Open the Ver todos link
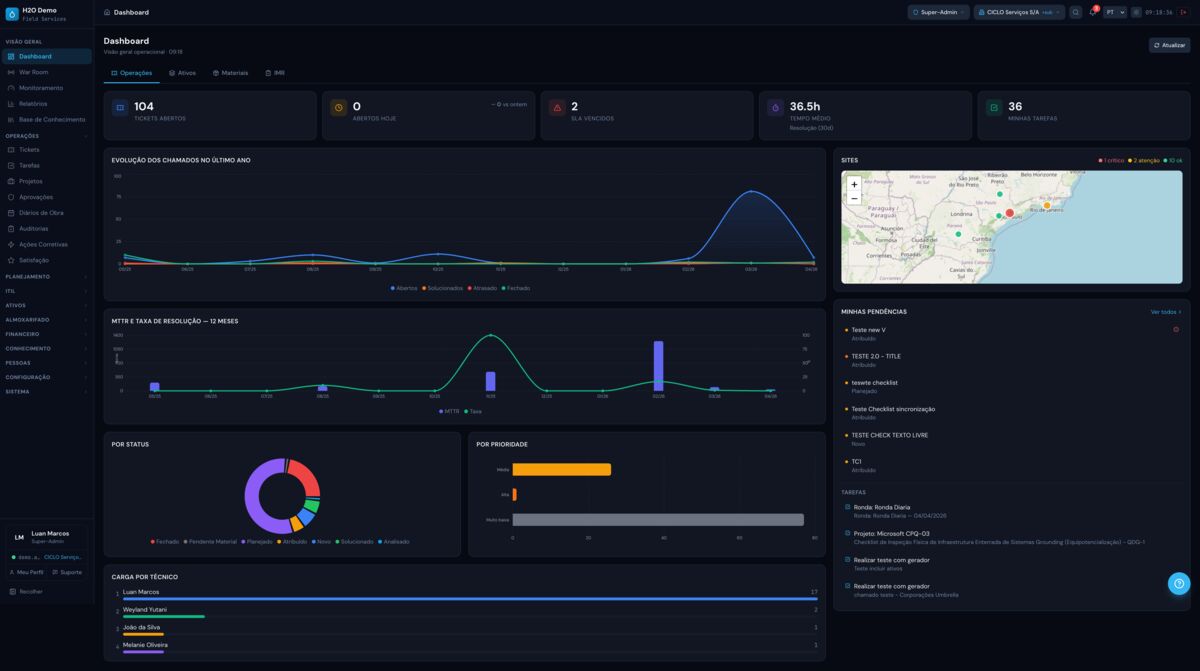Screen dimensions: 1200x671 pos(1165,312)
